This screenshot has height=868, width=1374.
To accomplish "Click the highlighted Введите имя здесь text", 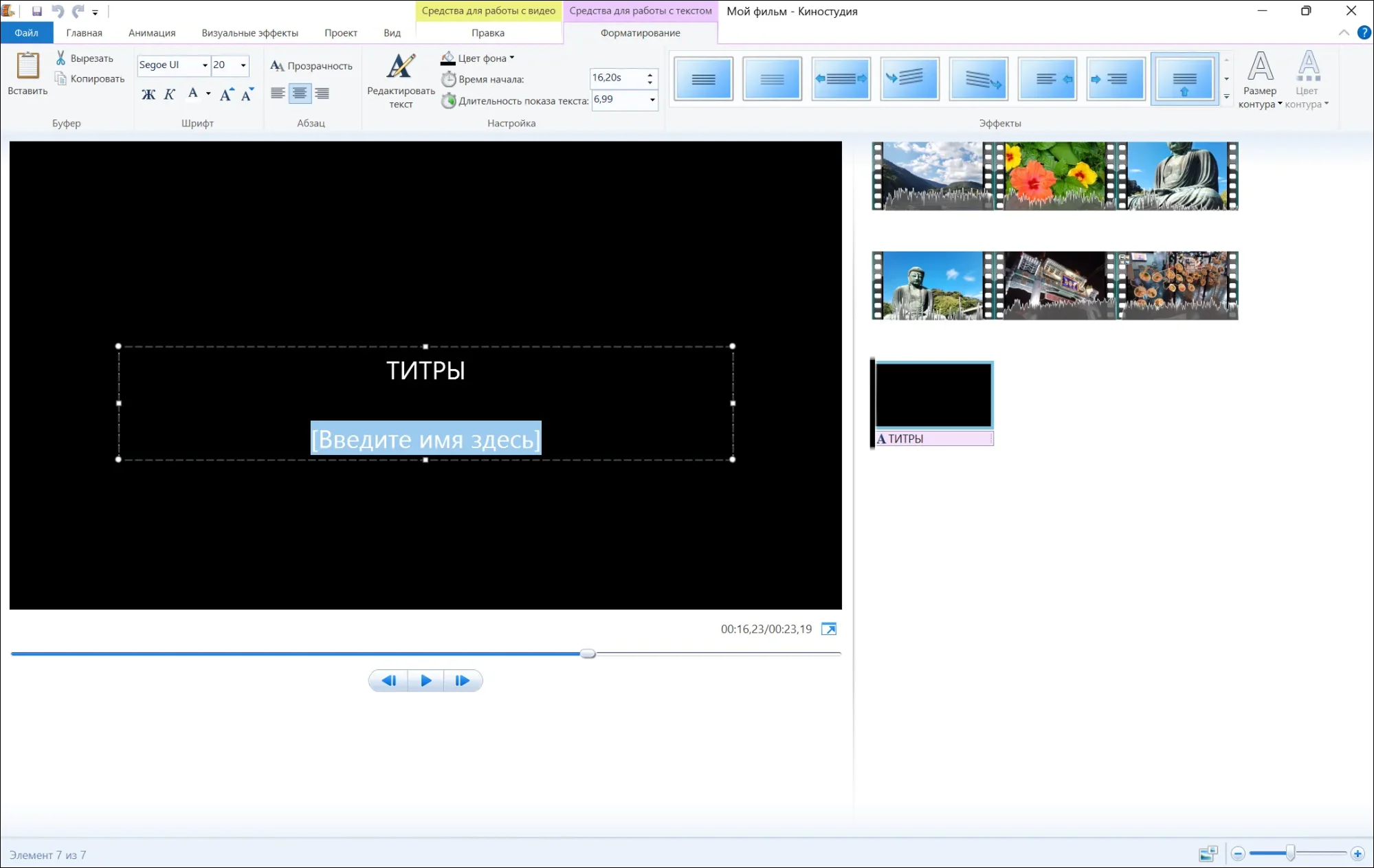I will 426,438.
